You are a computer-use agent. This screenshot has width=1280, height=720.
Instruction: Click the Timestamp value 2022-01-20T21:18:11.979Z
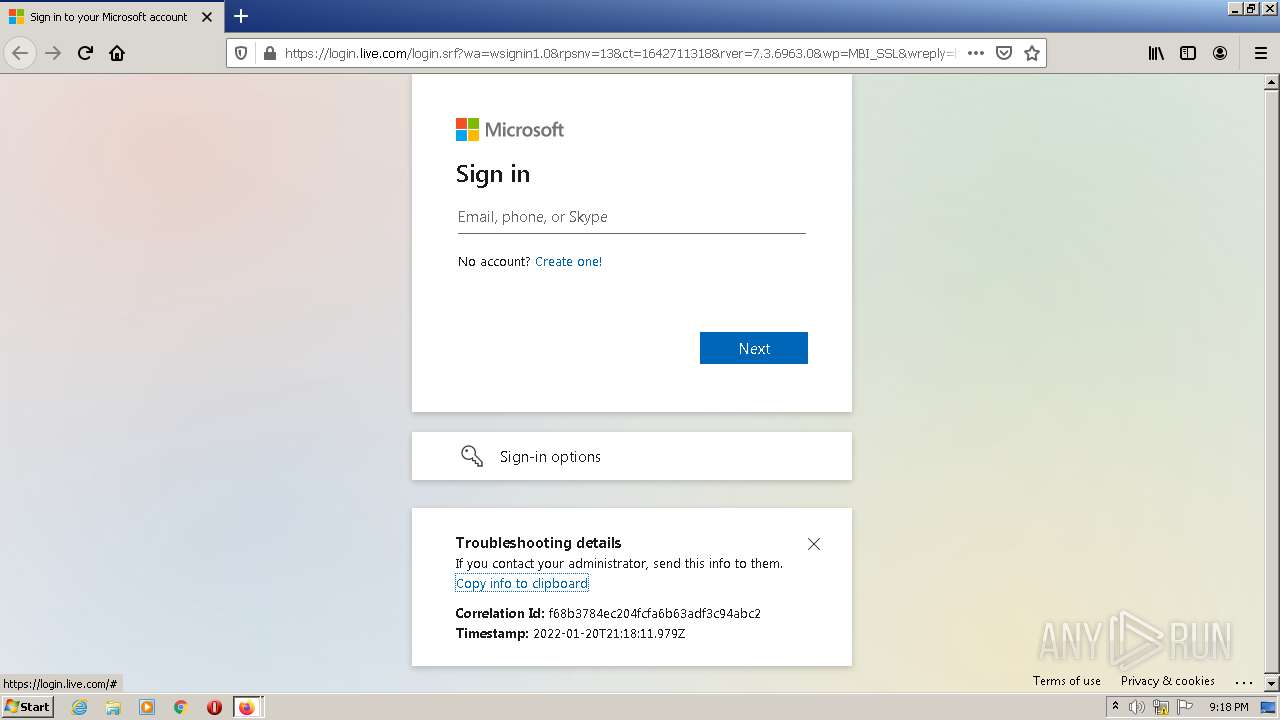pos(609,634)
